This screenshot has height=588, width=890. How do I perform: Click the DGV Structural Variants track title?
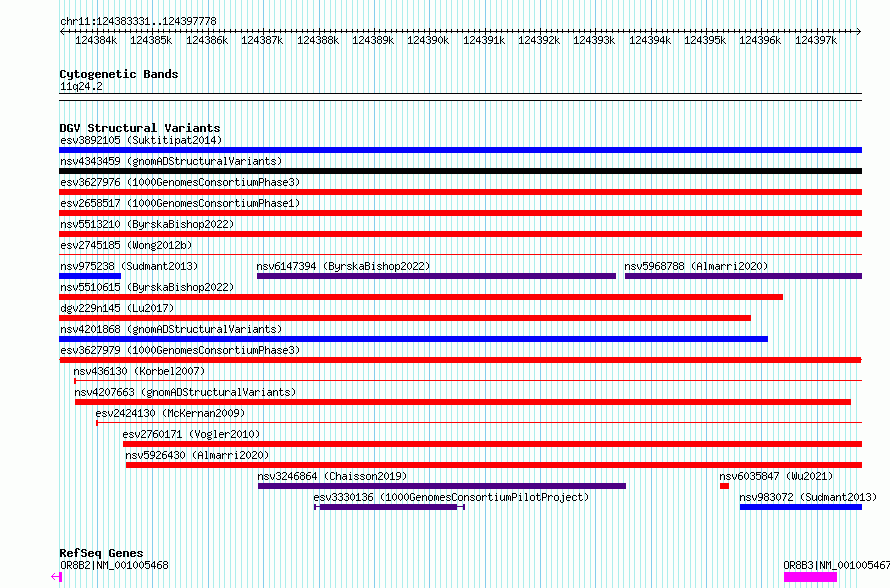[x=140, y=128]
